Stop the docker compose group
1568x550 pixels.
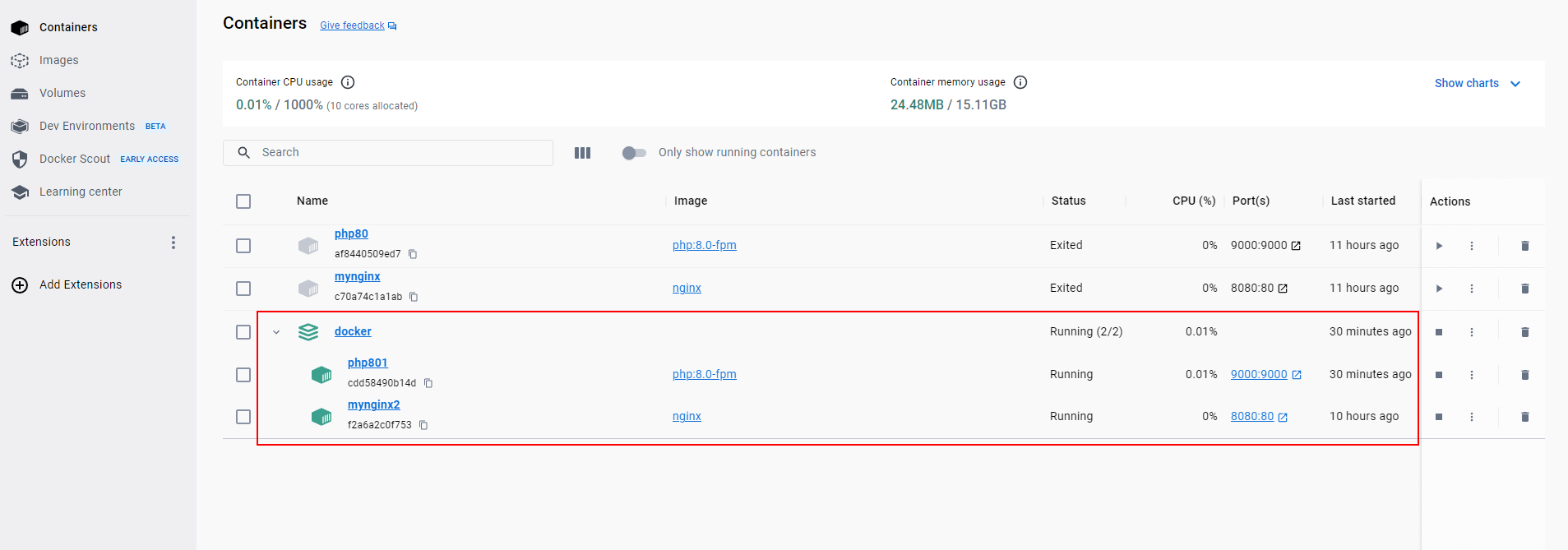(x=1439, y=332)
